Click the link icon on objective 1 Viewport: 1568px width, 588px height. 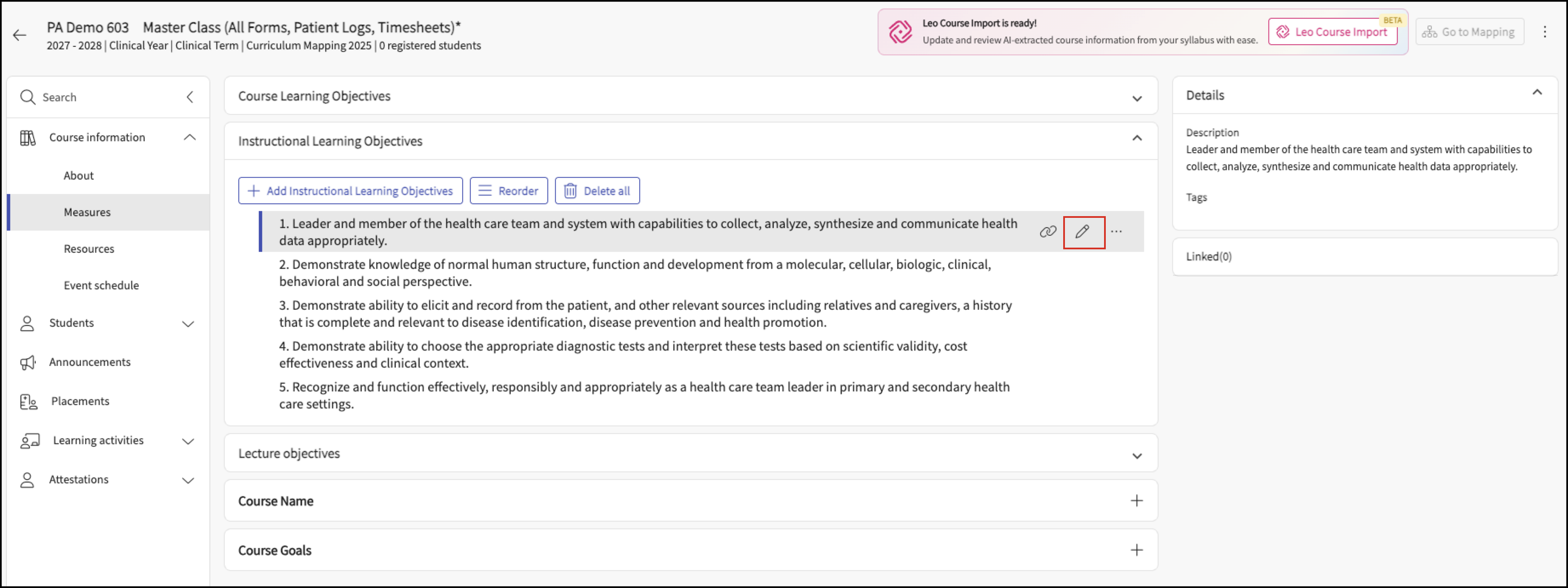click(x=1047, y=232)
